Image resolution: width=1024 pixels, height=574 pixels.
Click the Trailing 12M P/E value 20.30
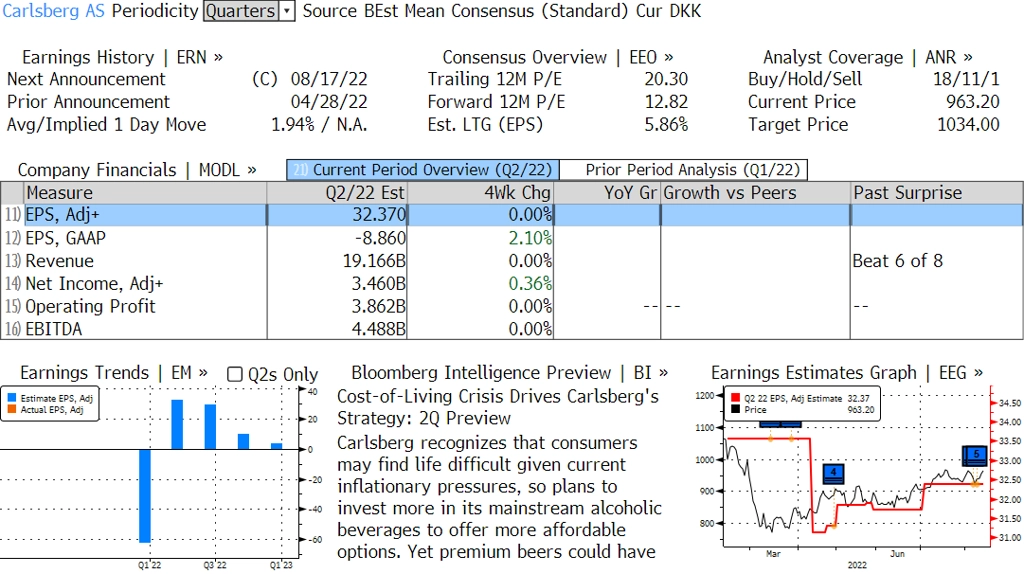(x=666, y=79)
